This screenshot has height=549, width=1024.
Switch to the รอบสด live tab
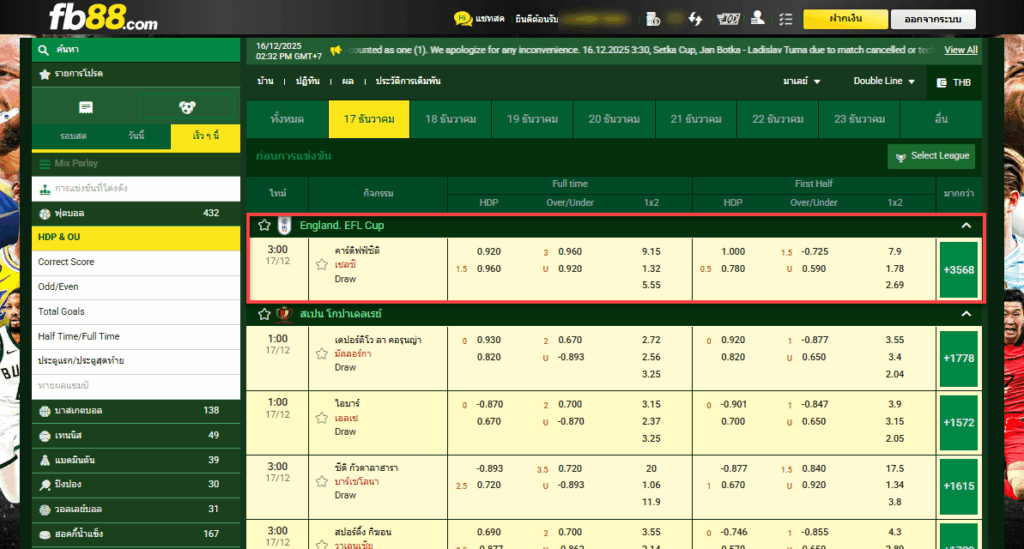tap(73, 136)
